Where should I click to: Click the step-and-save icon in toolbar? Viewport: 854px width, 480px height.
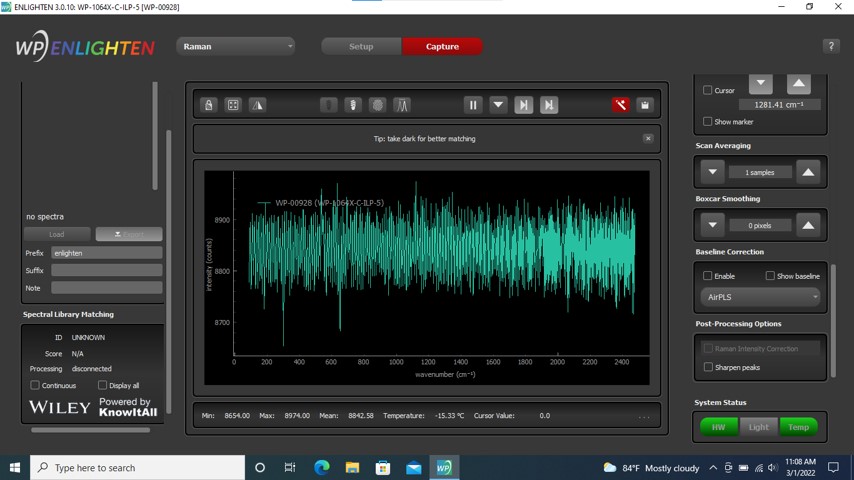(548, 105)
